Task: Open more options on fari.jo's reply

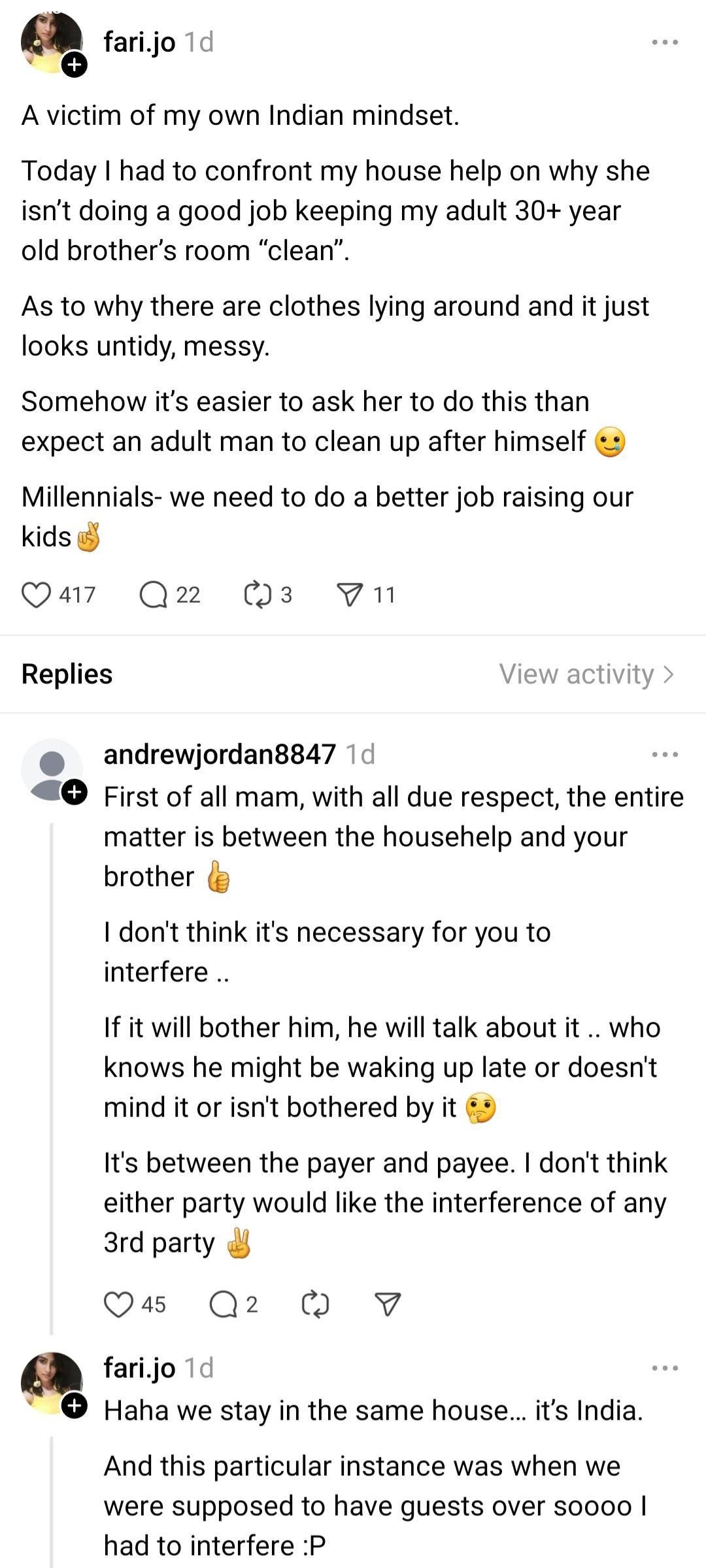Action: click(665, 1368)
